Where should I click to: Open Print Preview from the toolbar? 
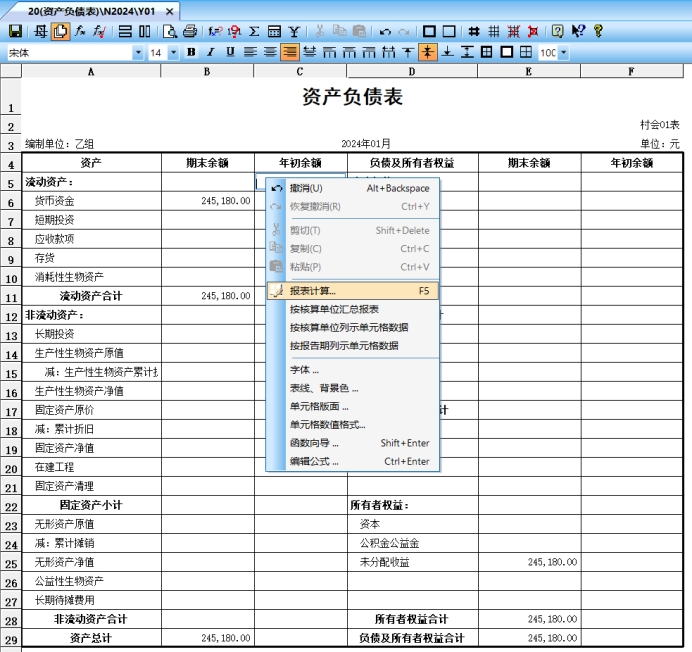point(171,32)
